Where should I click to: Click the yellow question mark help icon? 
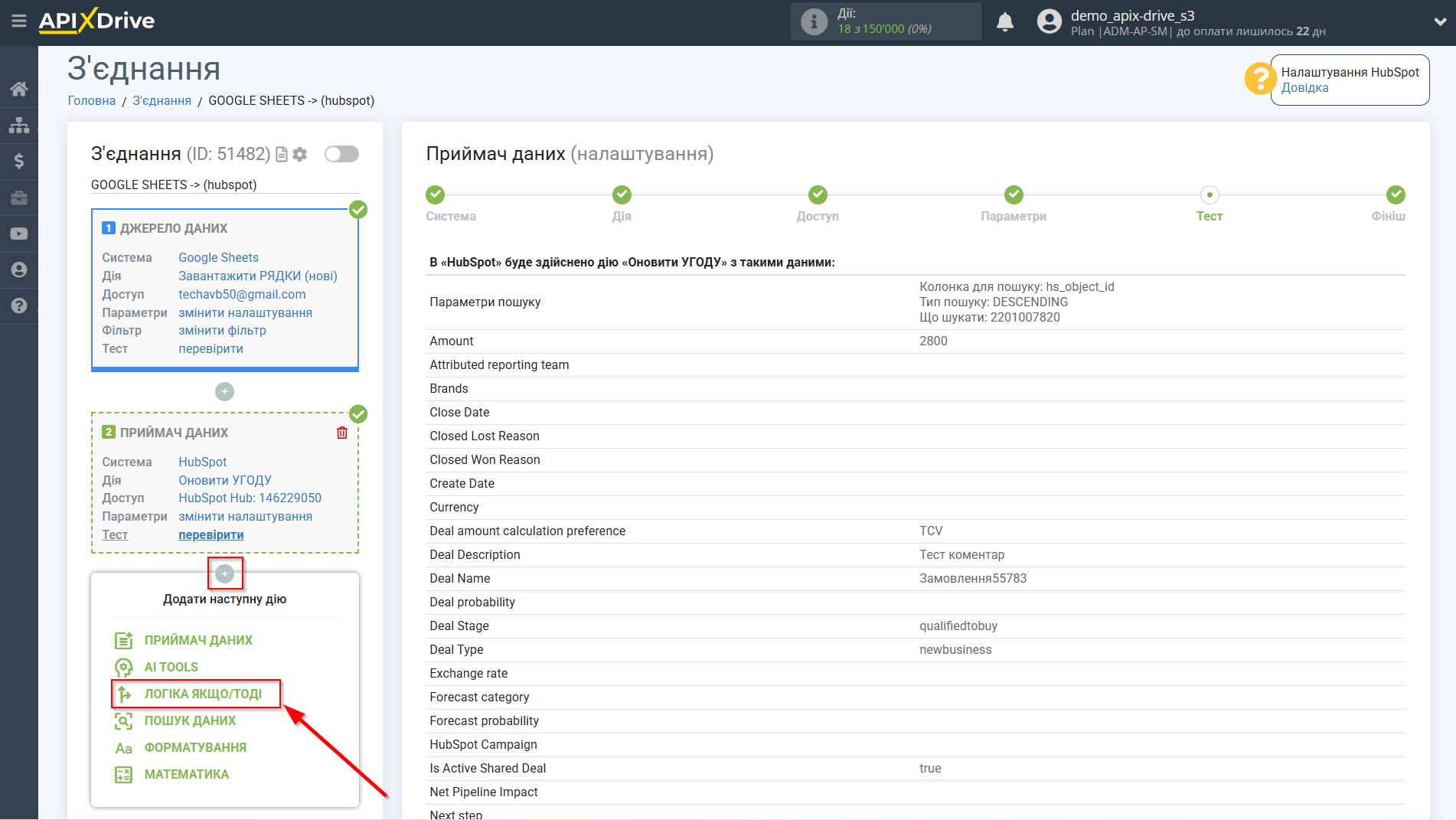tap(1260, 79)
